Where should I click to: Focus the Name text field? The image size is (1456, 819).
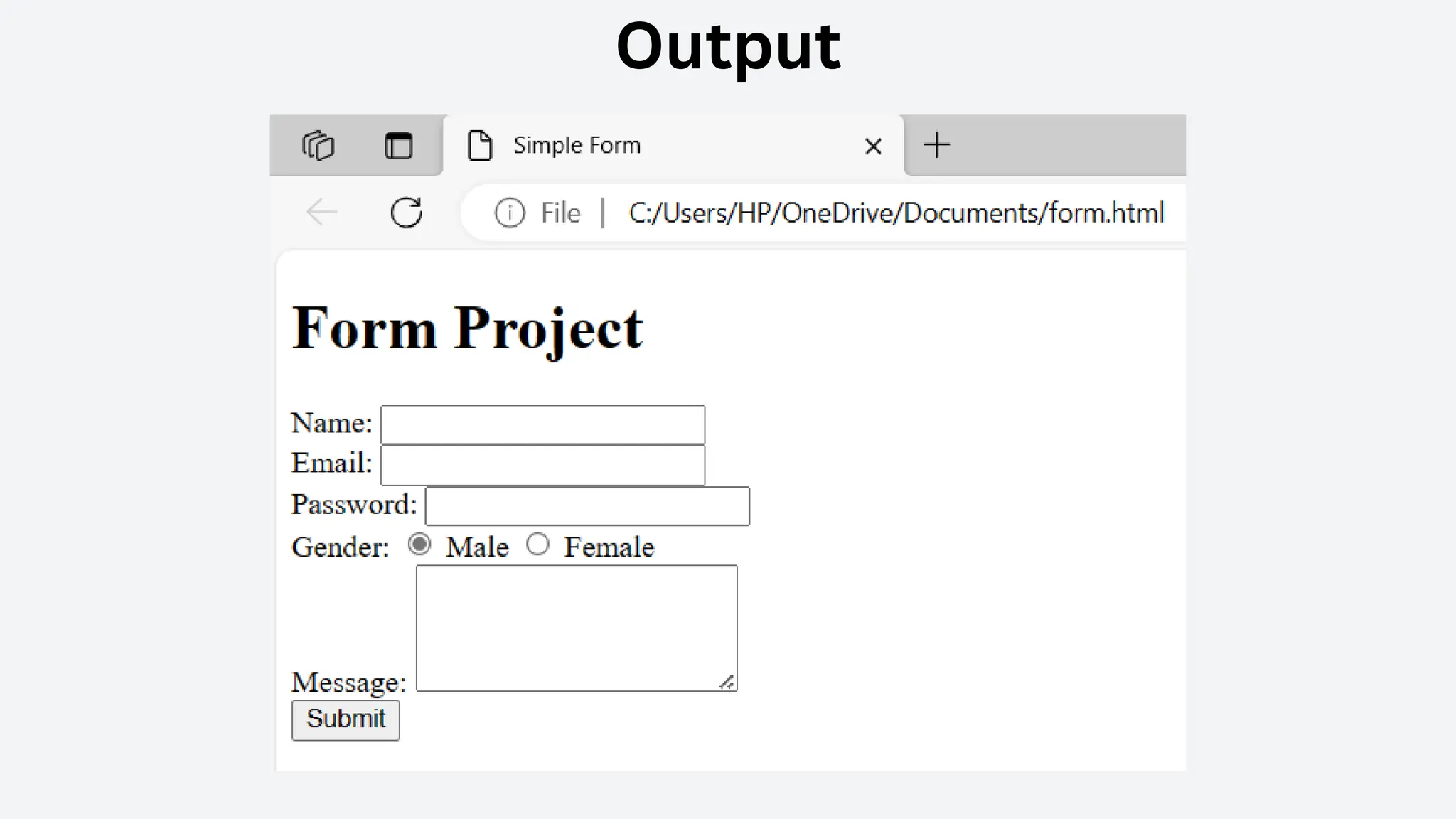click(x=543, y=424)
